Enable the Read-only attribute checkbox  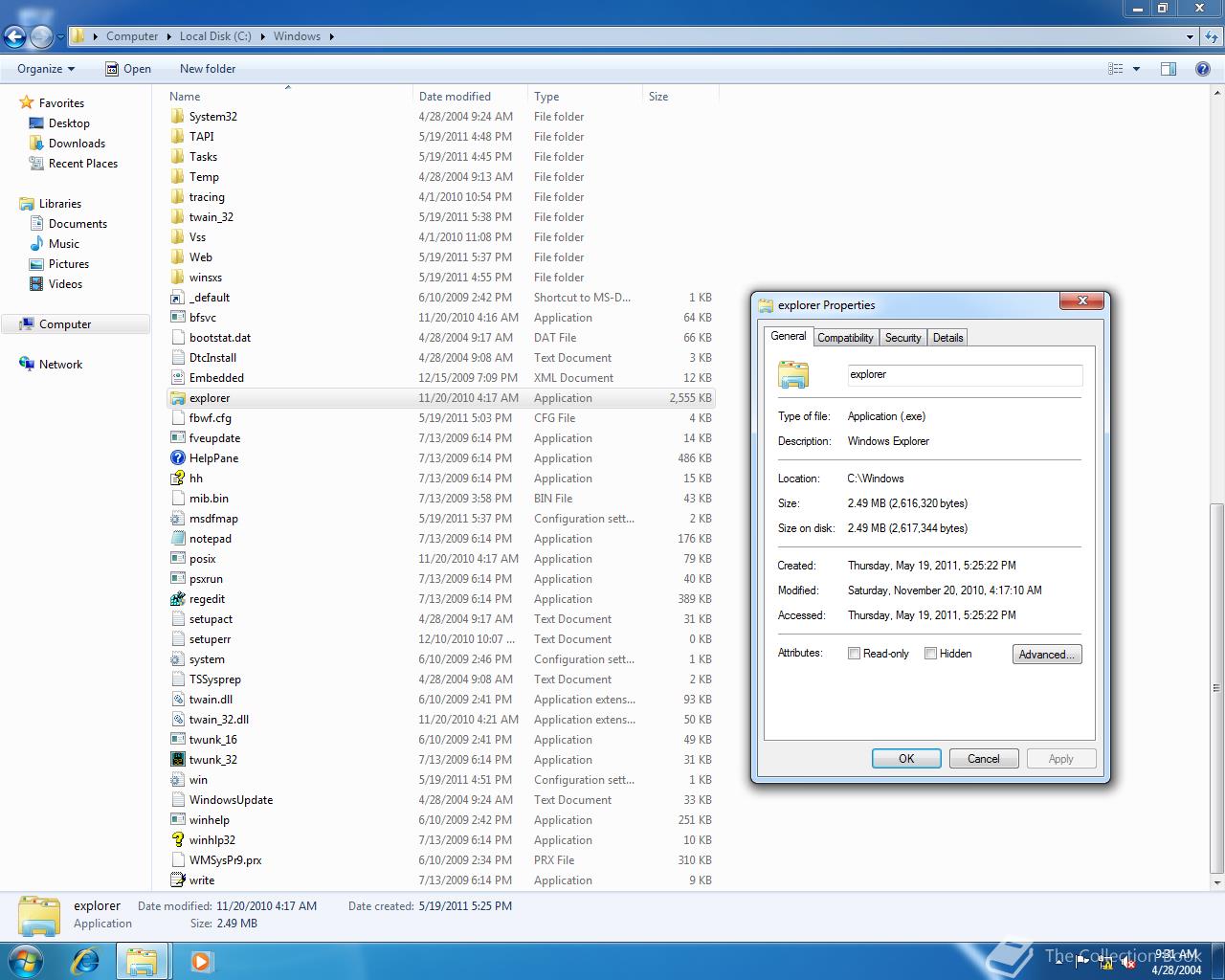coord(854,654)
